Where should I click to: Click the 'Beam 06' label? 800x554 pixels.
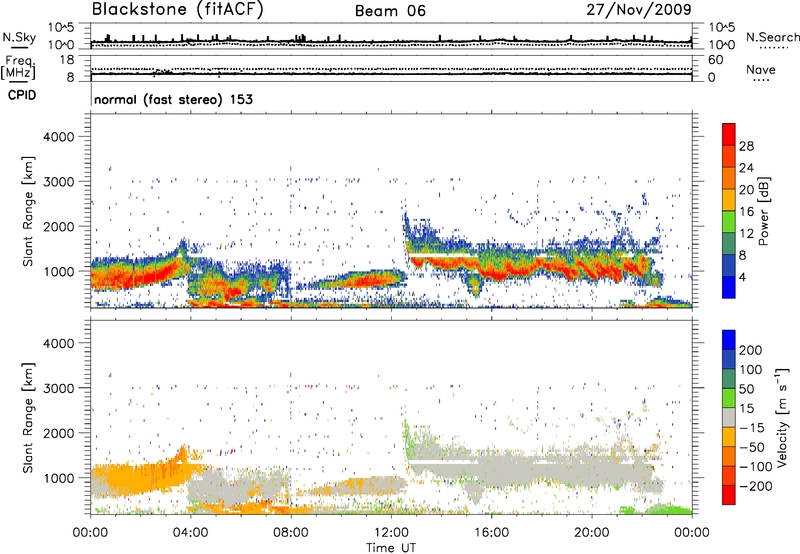390,11
